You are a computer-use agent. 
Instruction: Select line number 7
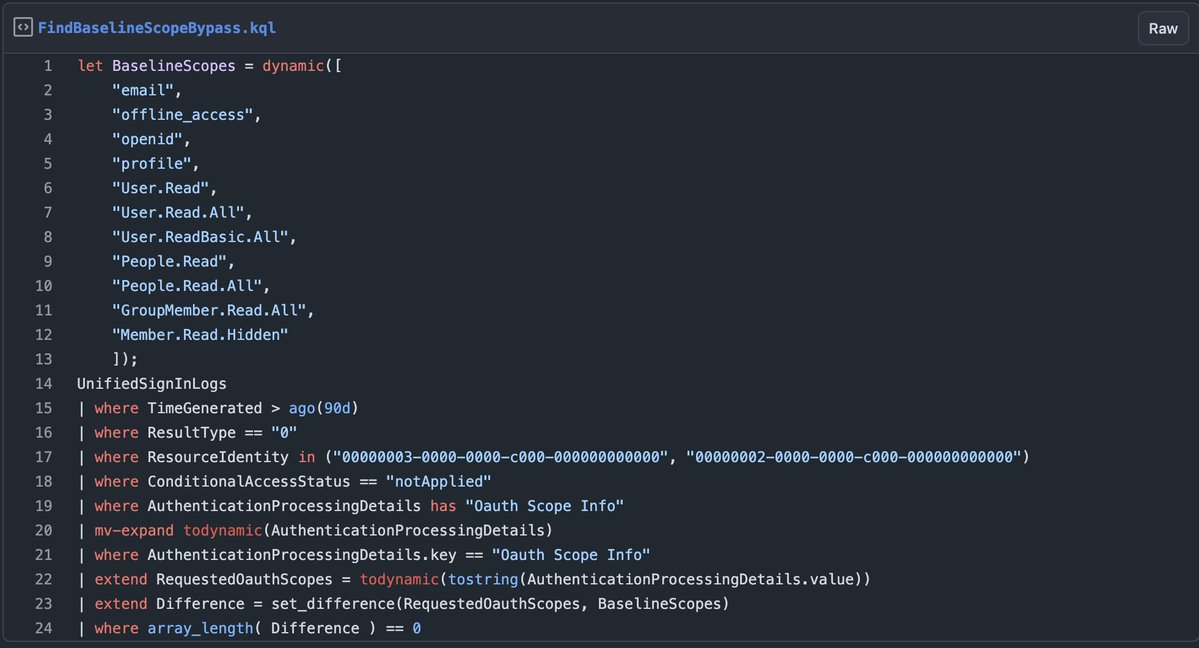47,213
